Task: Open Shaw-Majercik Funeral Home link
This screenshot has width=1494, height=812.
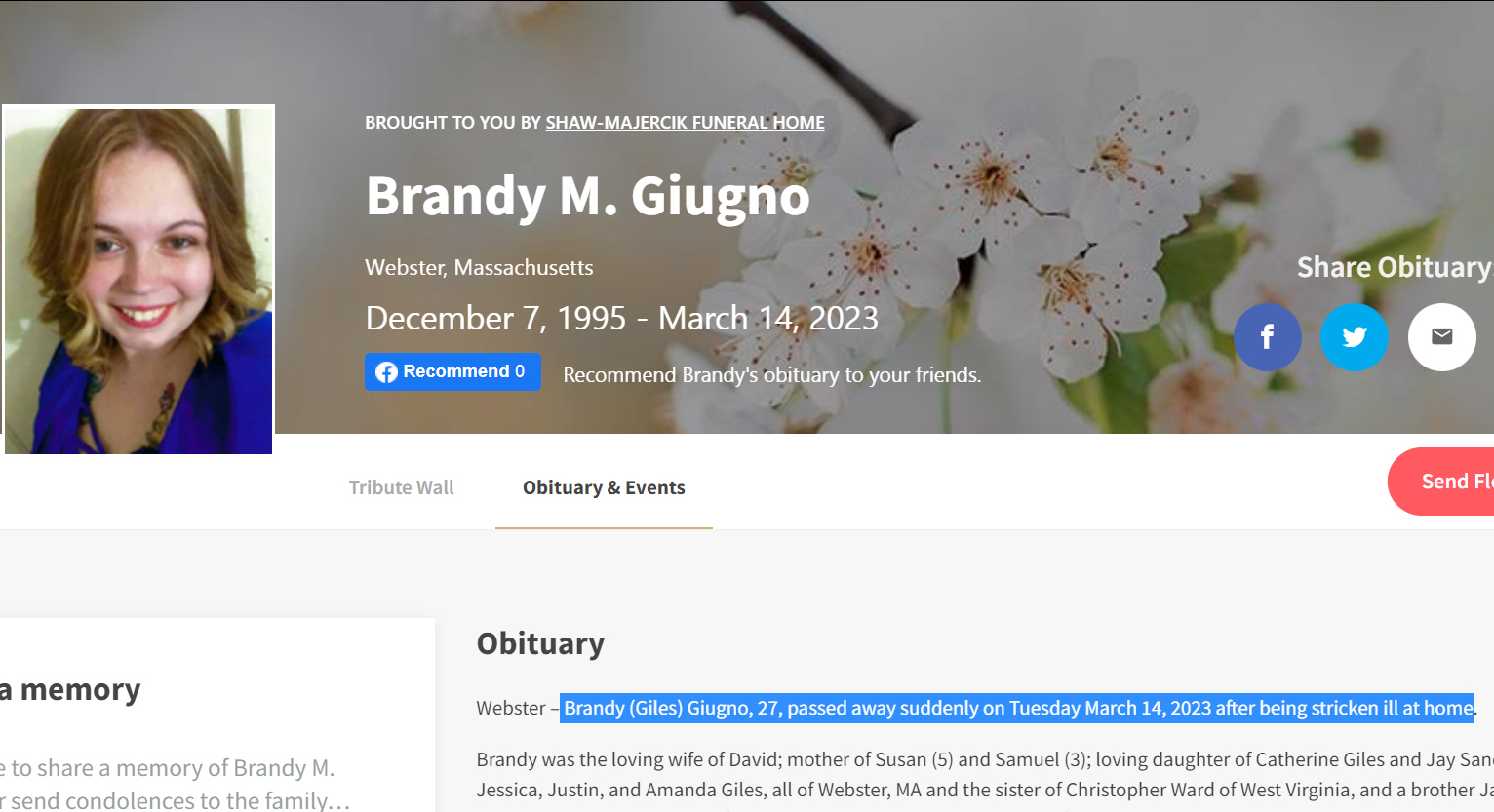Action: [685, 123]
